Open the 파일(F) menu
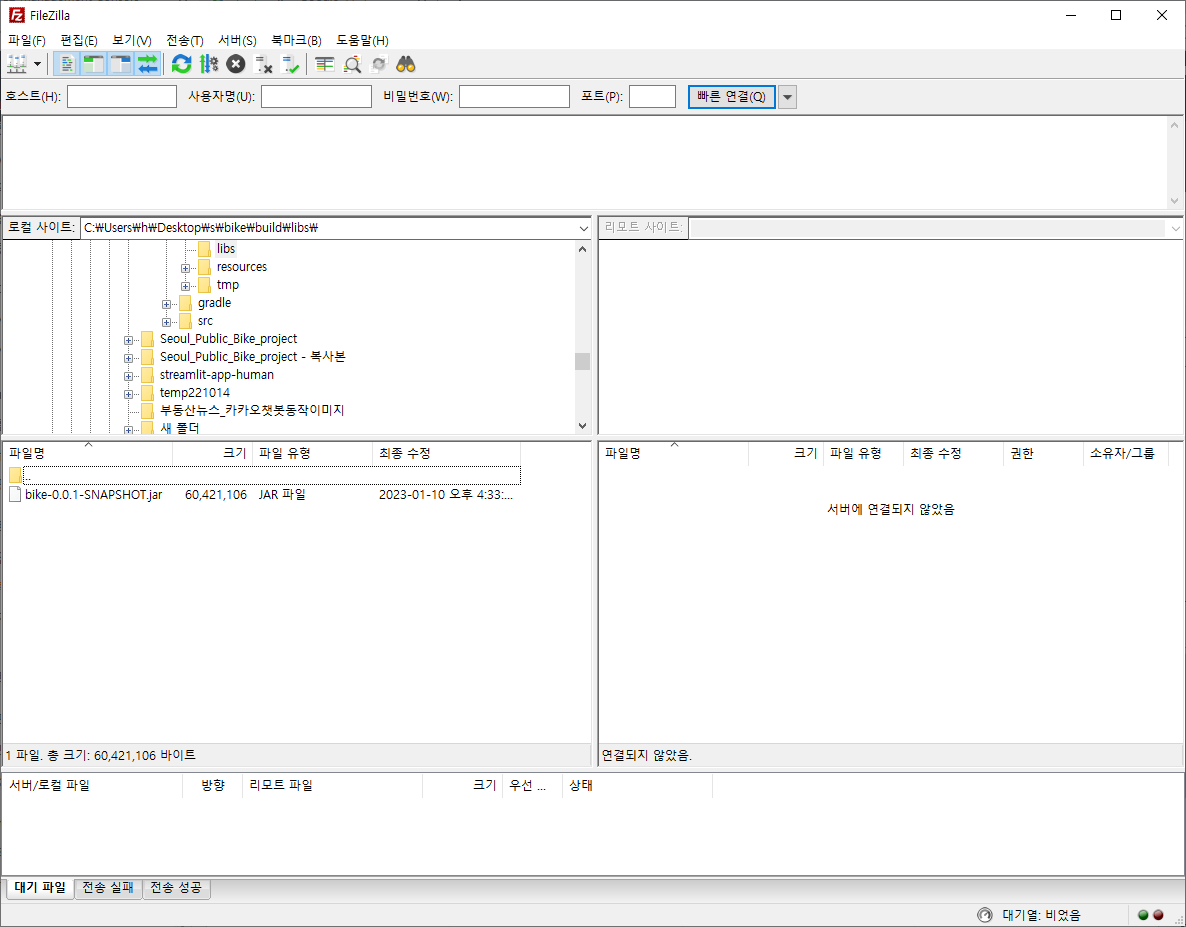This screenshot has height=927, width=1186. coord(26,40)
